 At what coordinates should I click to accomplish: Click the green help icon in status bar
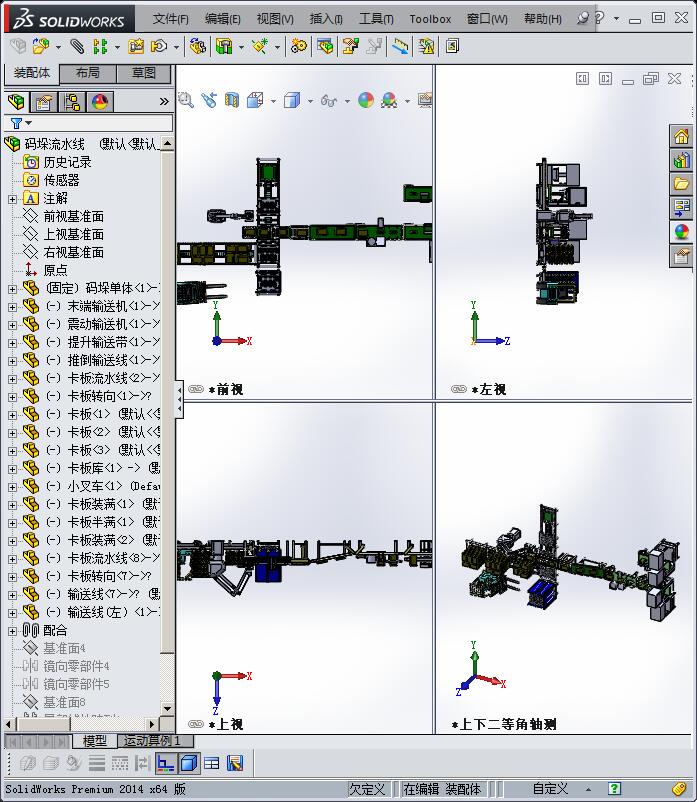point(614,789)
